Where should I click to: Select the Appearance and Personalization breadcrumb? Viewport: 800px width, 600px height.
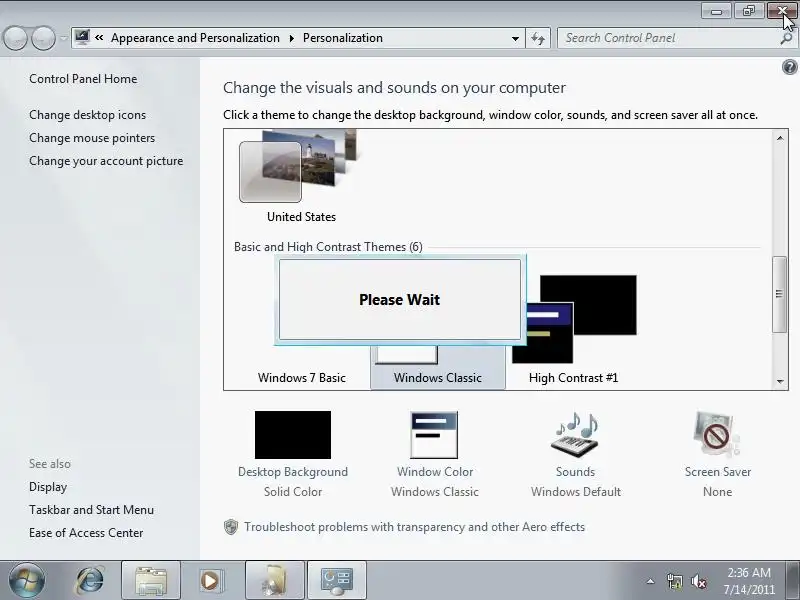(195, 38)
